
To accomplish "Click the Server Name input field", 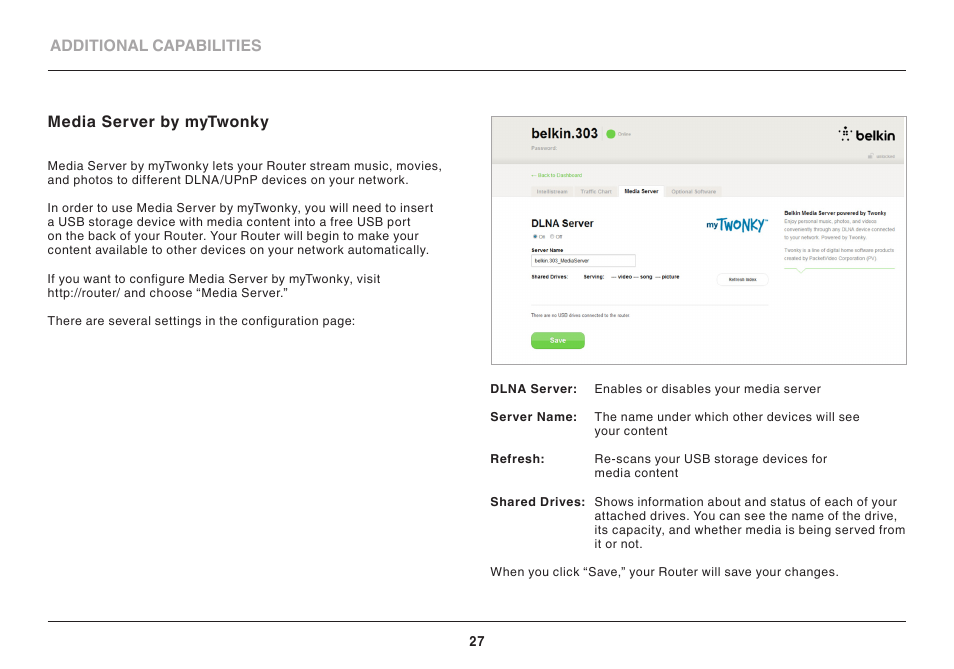I will pos(583,261).
